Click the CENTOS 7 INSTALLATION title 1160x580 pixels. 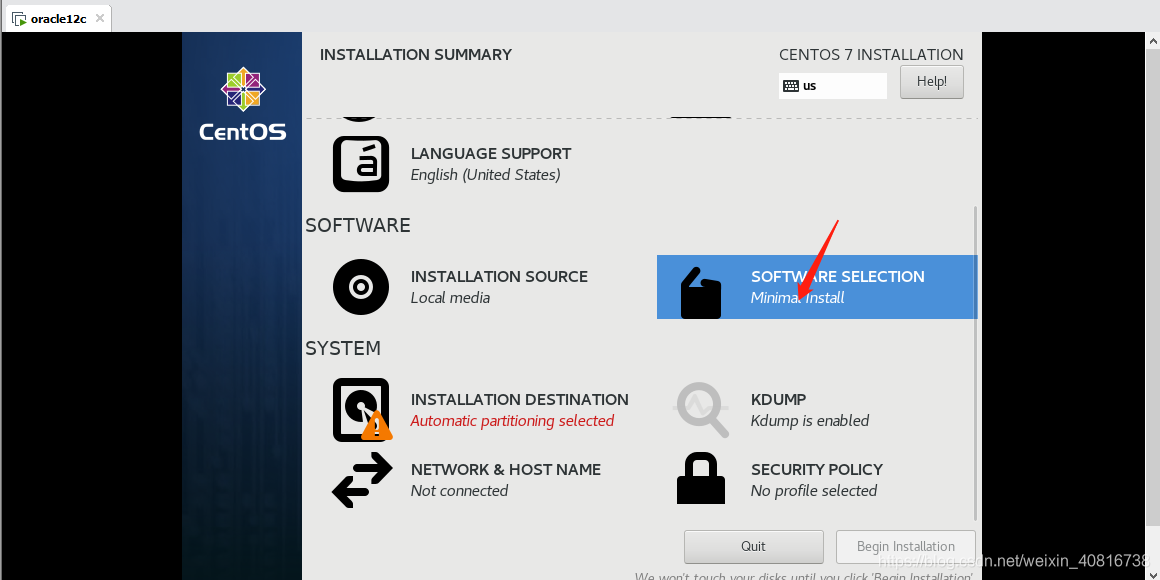click(871, 55)
